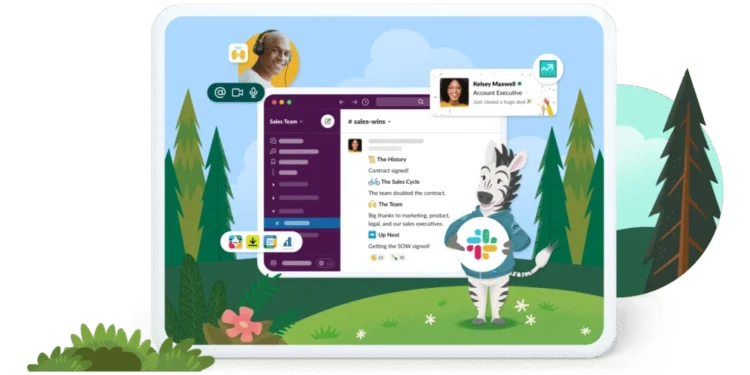Toggle the clap reaction showing 23
Image resolution: width=750 pixels, height=375 pixels.
pyautogui.click(x=377, y=258)
